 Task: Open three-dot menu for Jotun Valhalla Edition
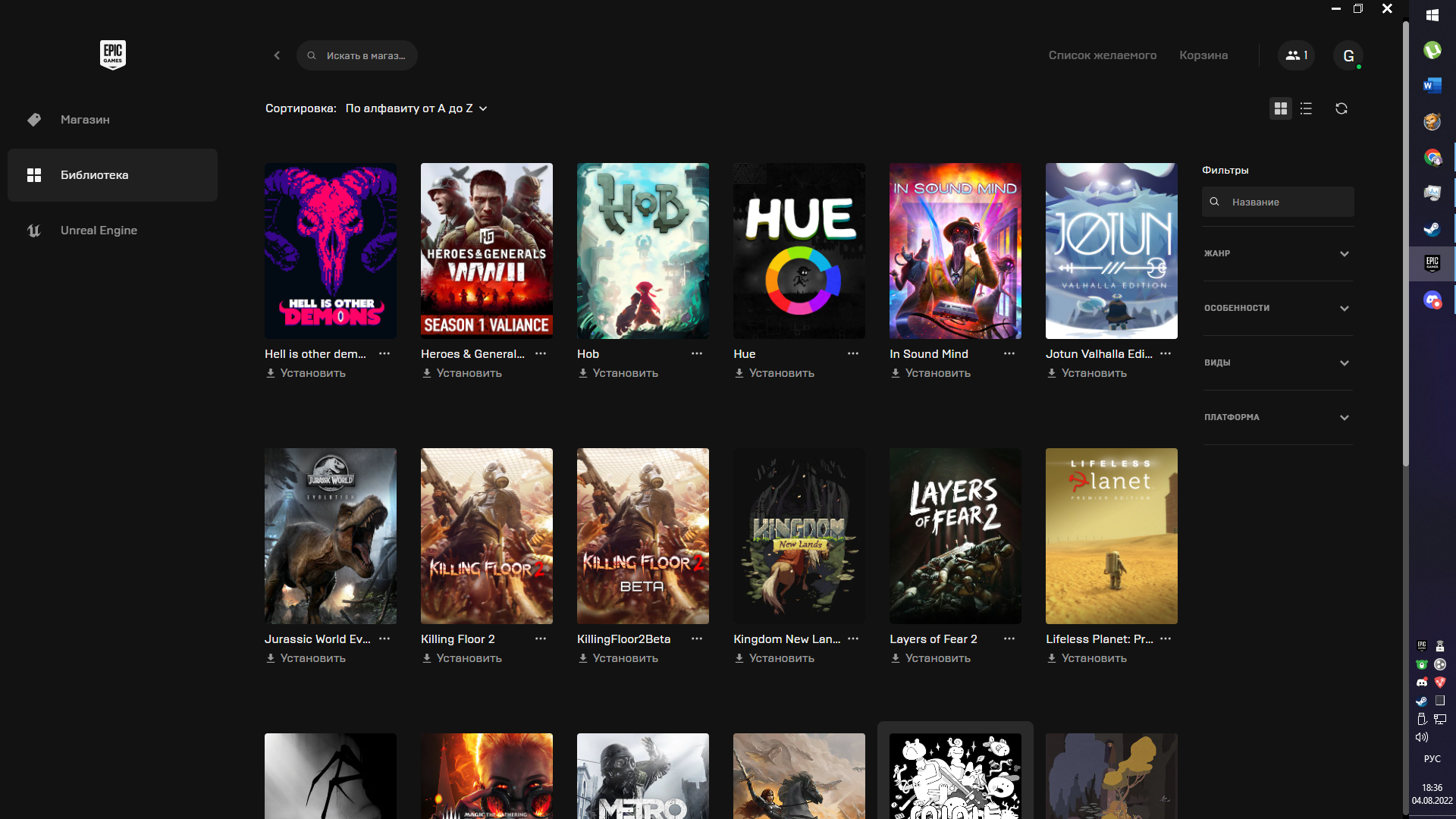point(1166,354)
